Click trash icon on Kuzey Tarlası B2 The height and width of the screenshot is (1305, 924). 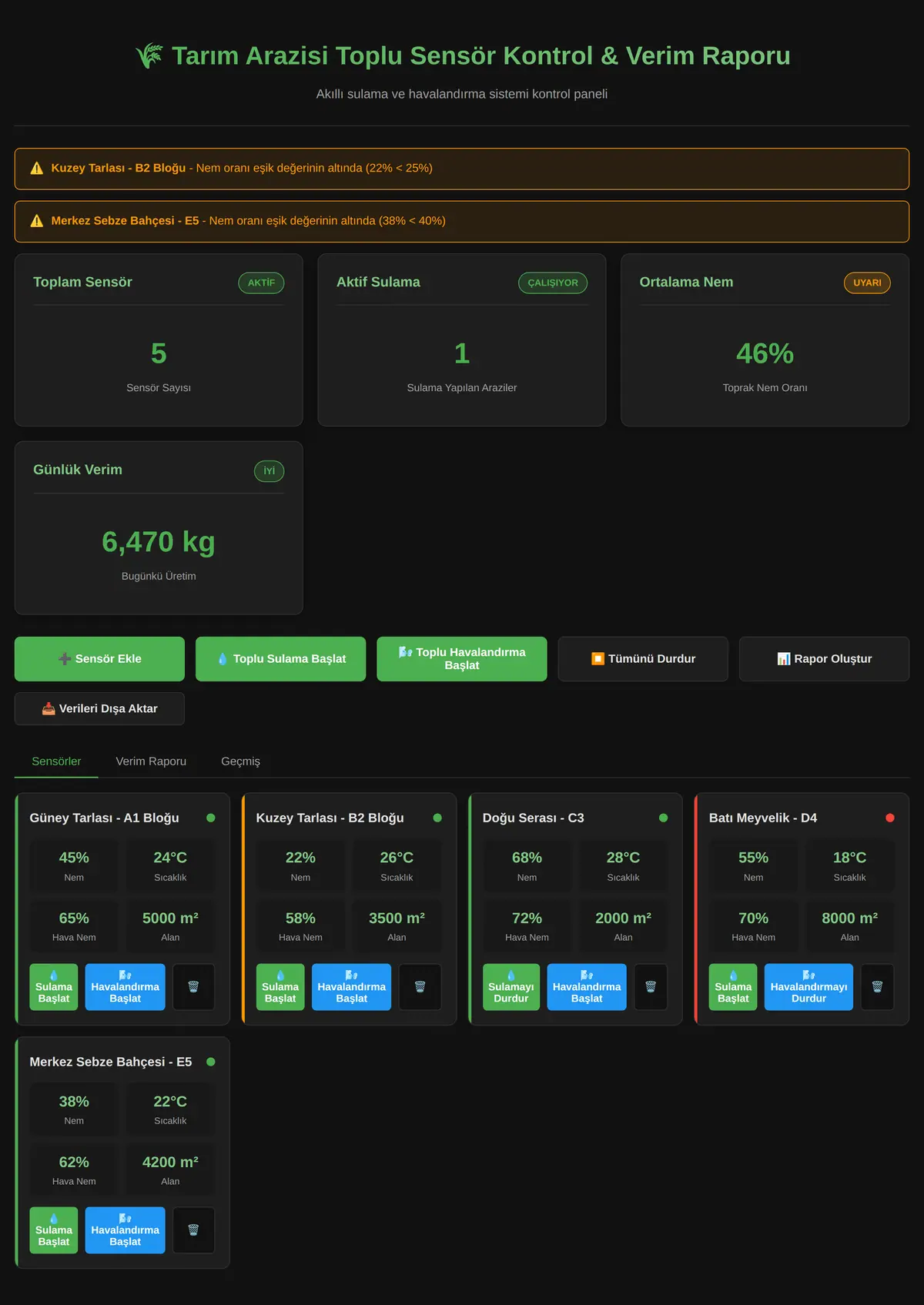click(420, 986)
